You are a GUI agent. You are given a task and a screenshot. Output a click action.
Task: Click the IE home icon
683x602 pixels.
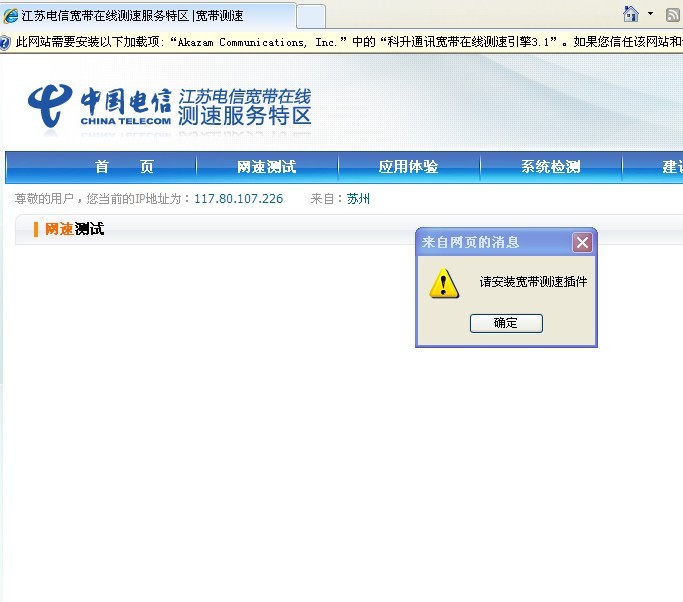tap(631, 14)
